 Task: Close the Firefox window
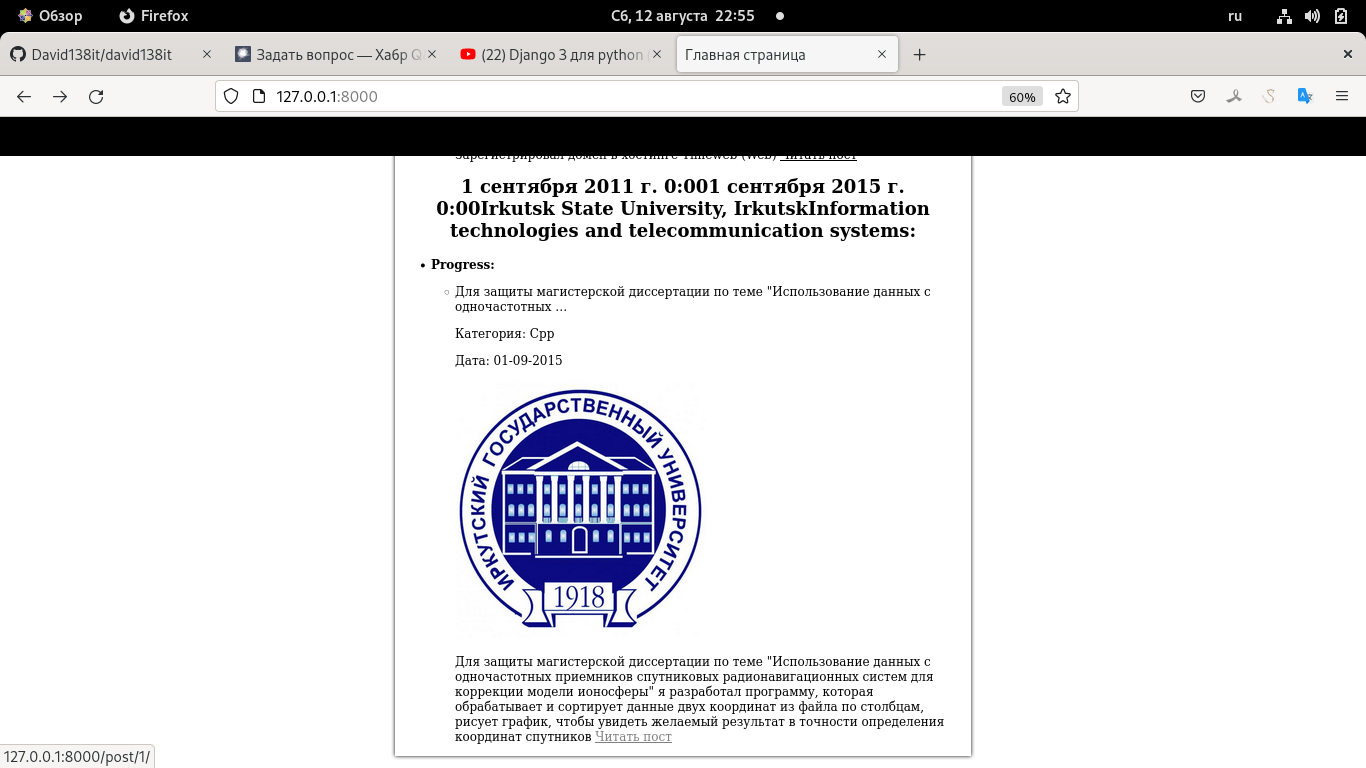click(x=1347, y=54)
